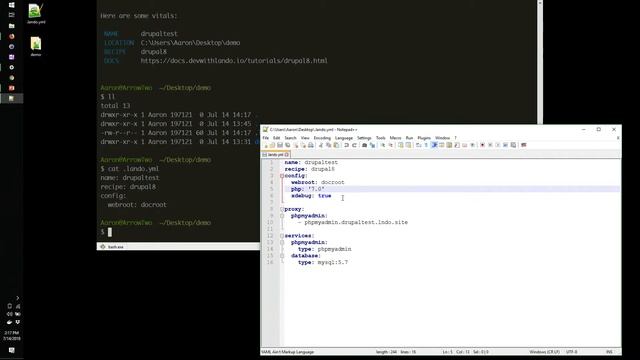Click Redo arrow in Notepad++ toolbar
The width and height of the screenshot is (640, 360).
[354, 145]
